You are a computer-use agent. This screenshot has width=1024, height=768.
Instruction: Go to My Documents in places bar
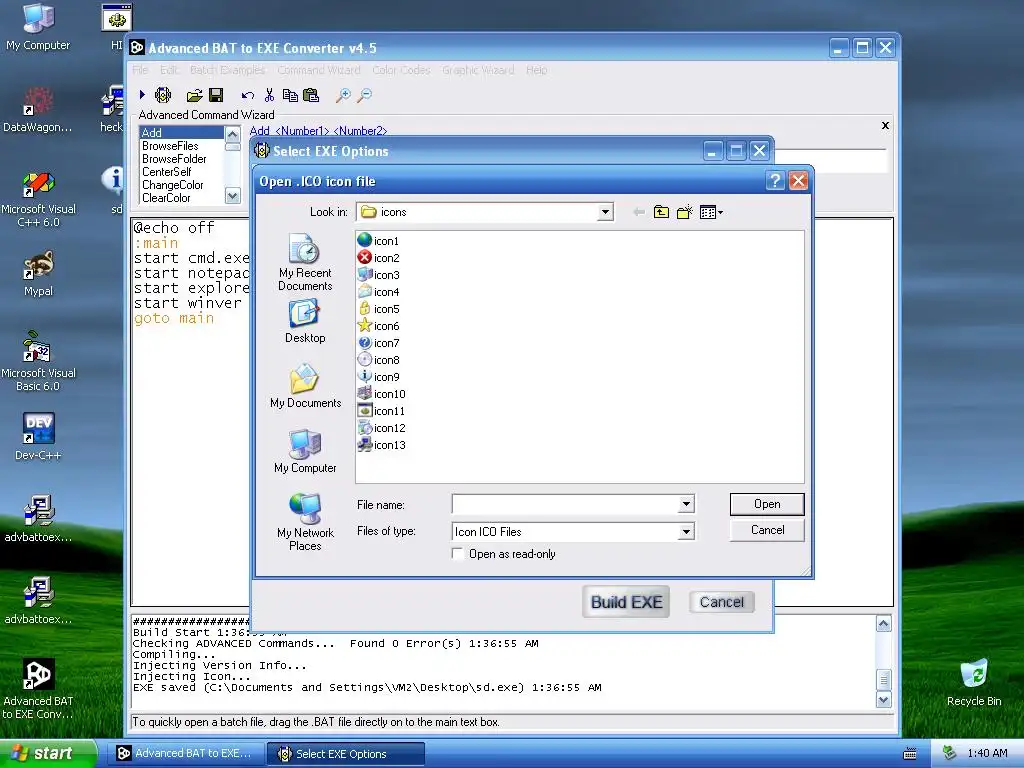point(305,387)
